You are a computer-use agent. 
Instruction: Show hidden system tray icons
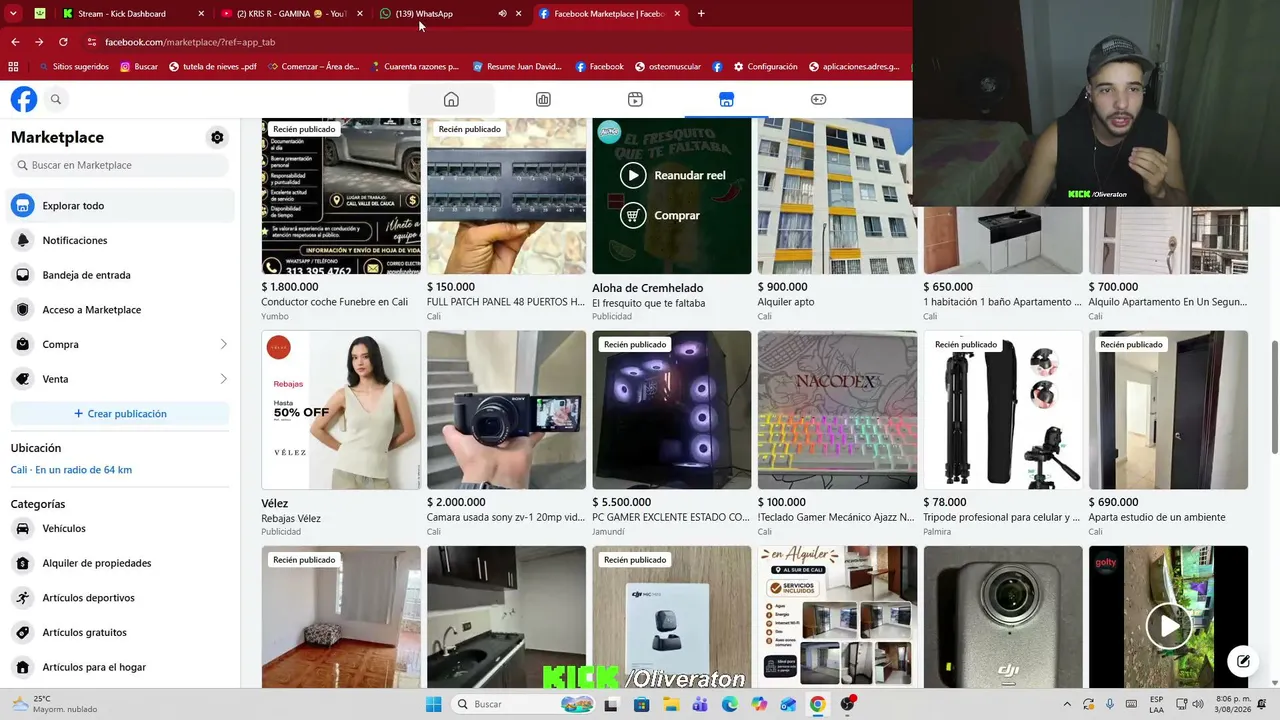click(1066, 704)
